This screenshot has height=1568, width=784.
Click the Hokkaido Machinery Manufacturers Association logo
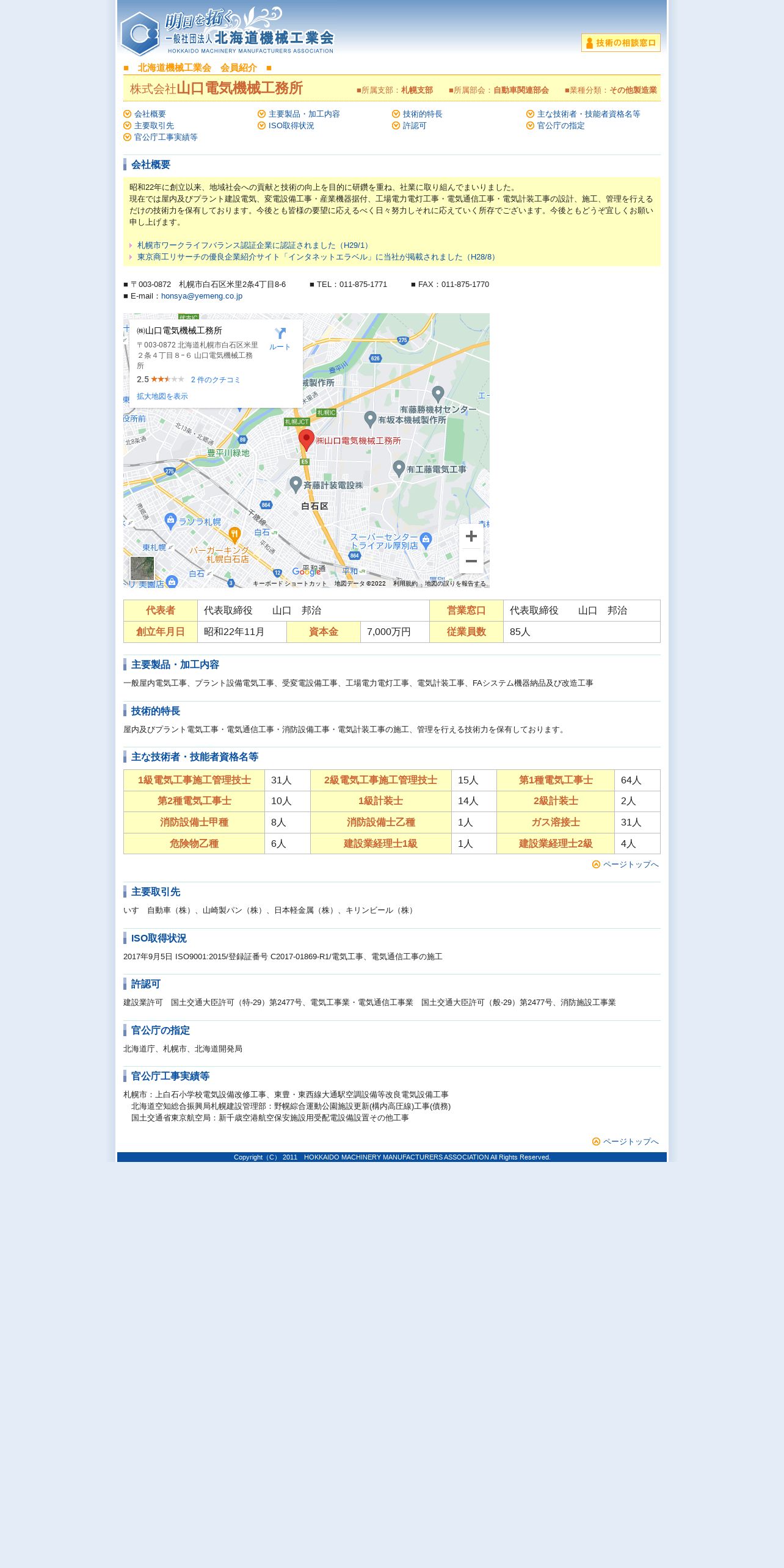click(227, 32)
